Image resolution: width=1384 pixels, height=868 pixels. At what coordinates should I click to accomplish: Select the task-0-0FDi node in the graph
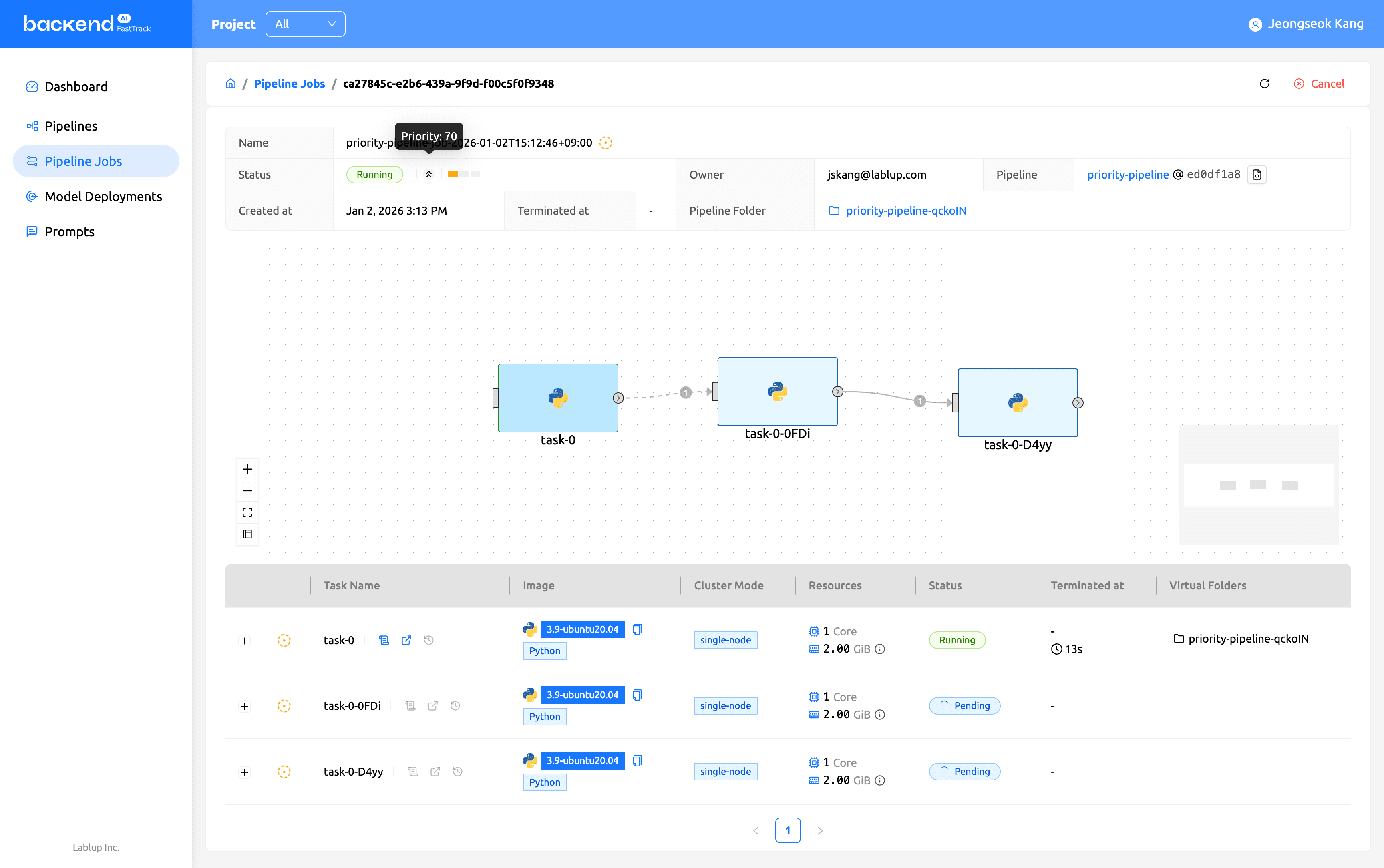777,392
